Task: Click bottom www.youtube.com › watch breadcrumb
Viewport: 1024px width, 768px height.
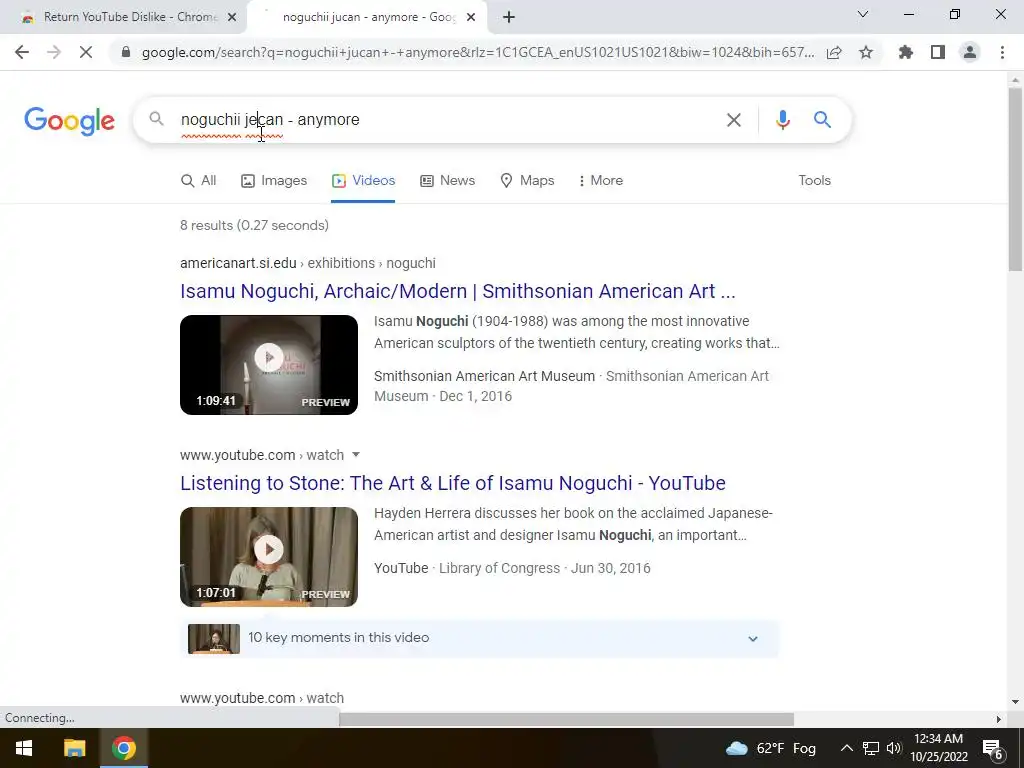Action: click(262, 698)
